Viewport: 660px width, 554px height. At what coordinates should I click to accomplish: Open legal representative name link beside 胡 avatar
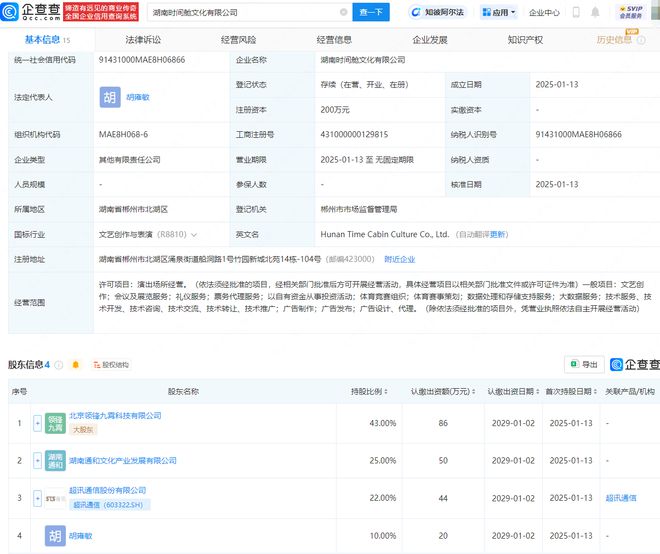tap(138, 97)
